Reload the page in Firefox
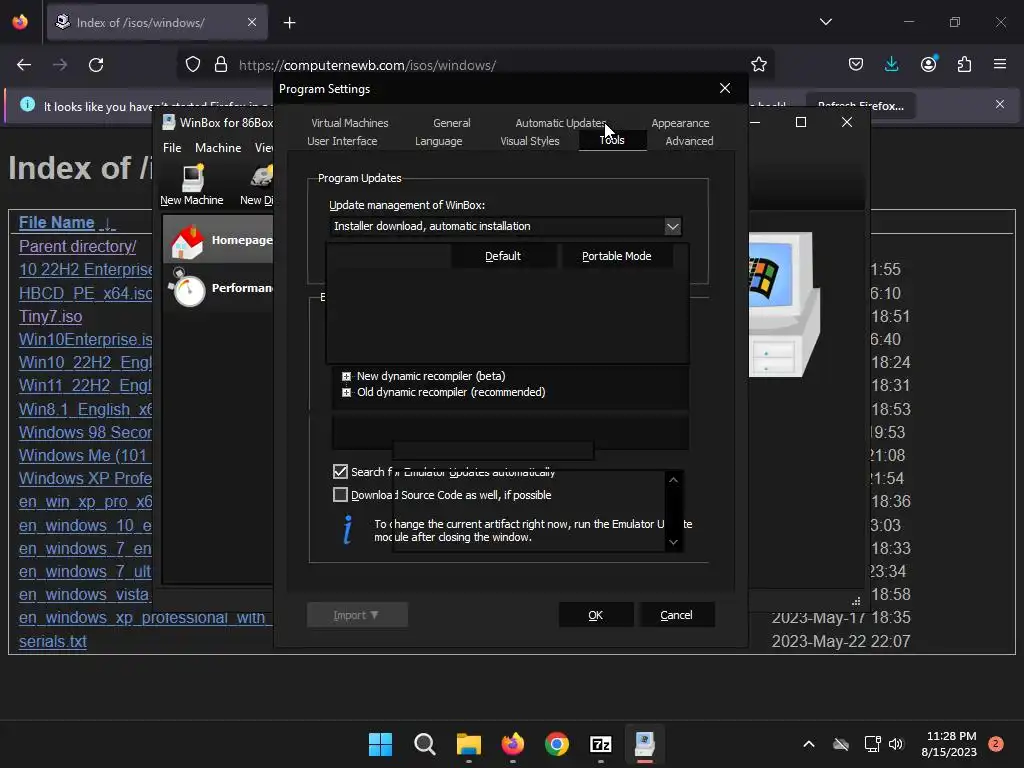The image size is (1024, 768). (x=96, y=65)
